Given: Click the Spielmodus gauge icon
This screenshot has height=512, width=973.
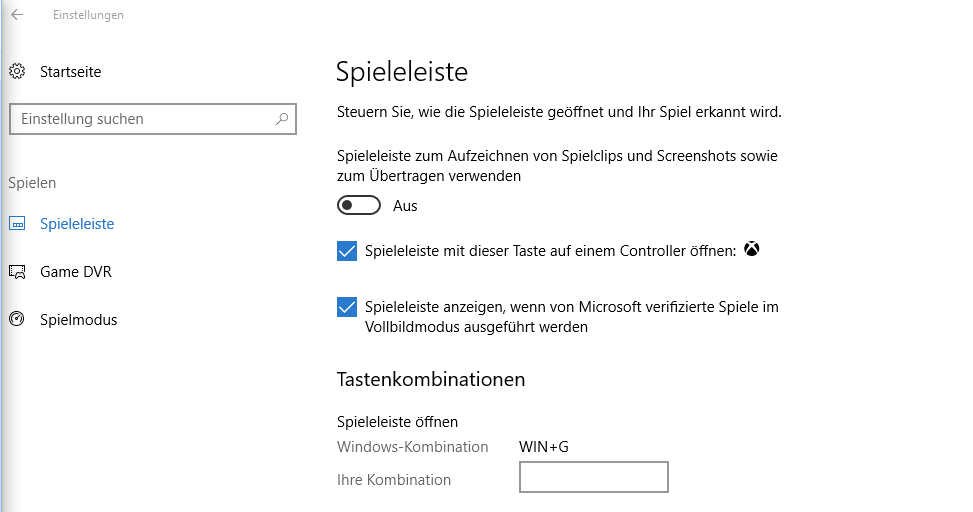Looking at the screenshot, I should 17,320.
